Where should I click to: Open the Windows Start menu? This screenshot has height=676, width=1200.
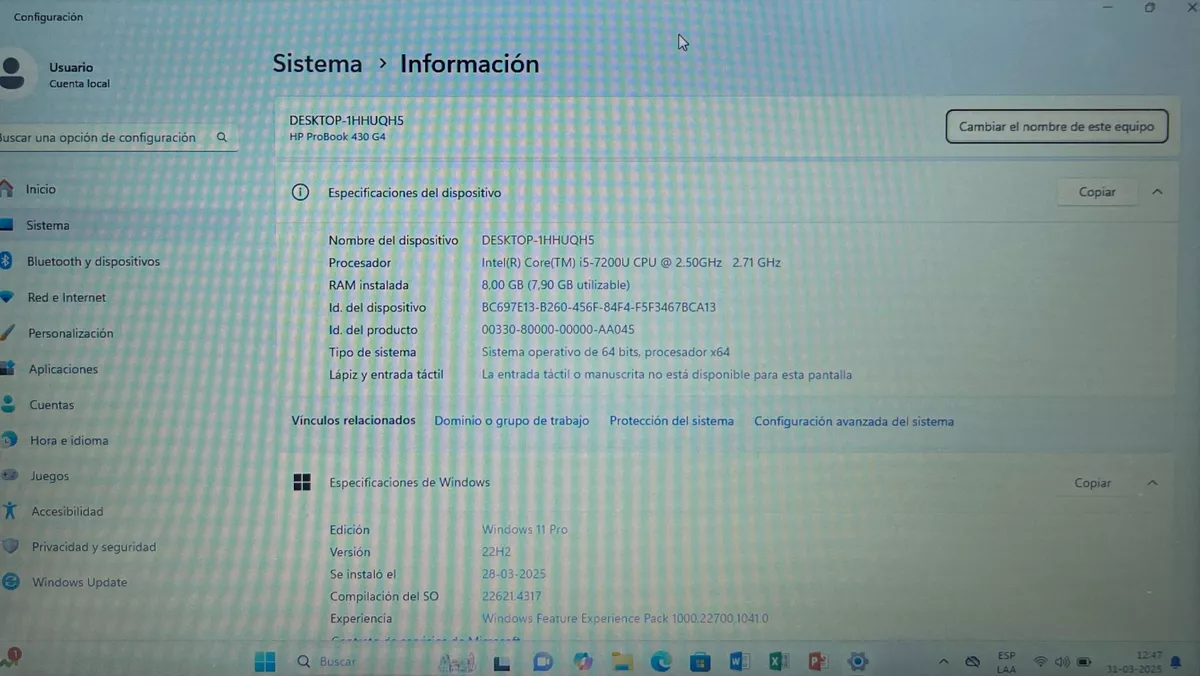265,661
